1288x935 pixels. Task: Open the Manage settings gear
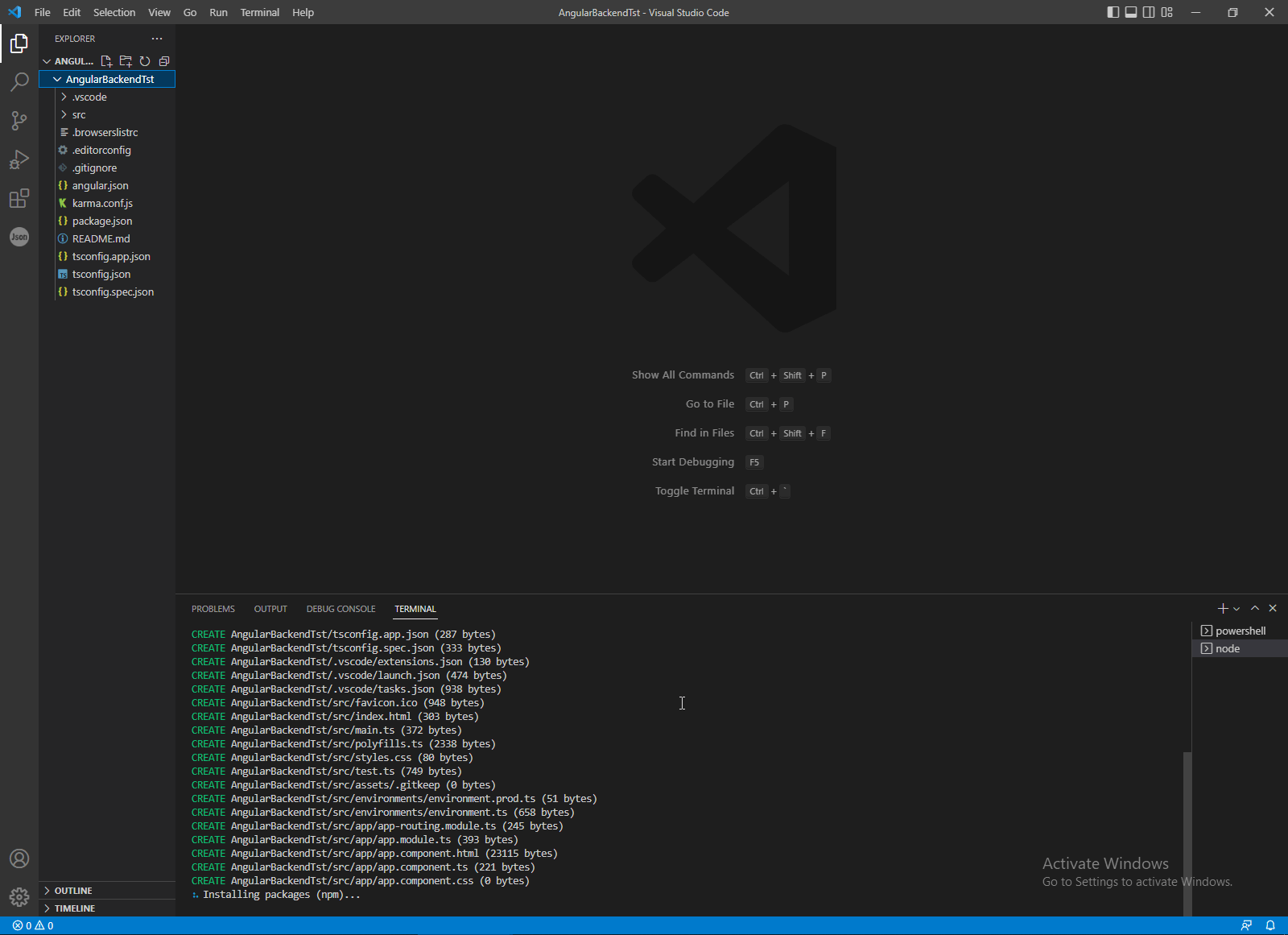tap(19, 896)
